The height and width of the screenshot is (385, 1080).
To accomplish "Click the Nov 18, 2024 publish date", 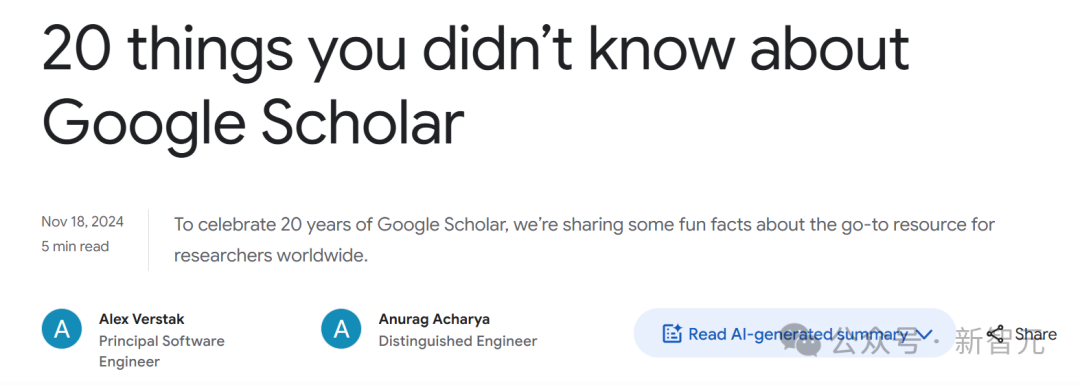I will tap(83, 222).
